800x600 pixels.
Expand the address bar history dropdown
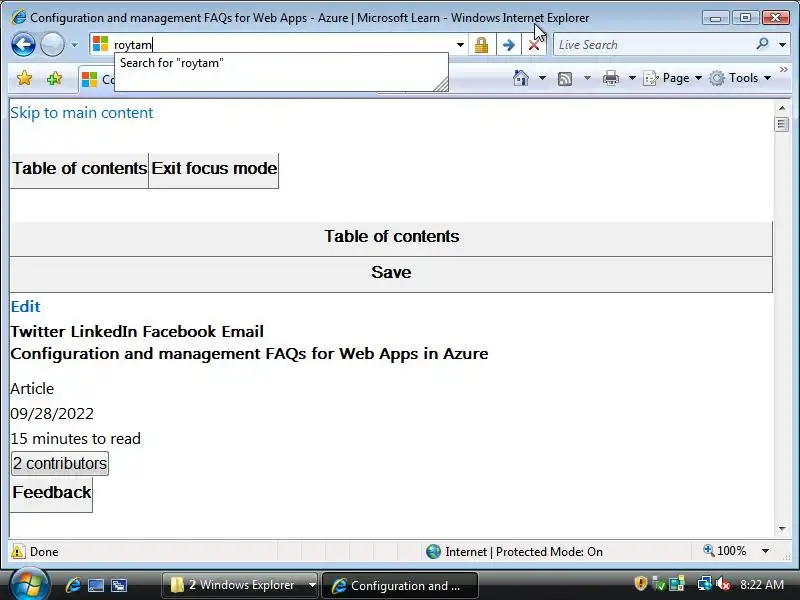point(460,45)
